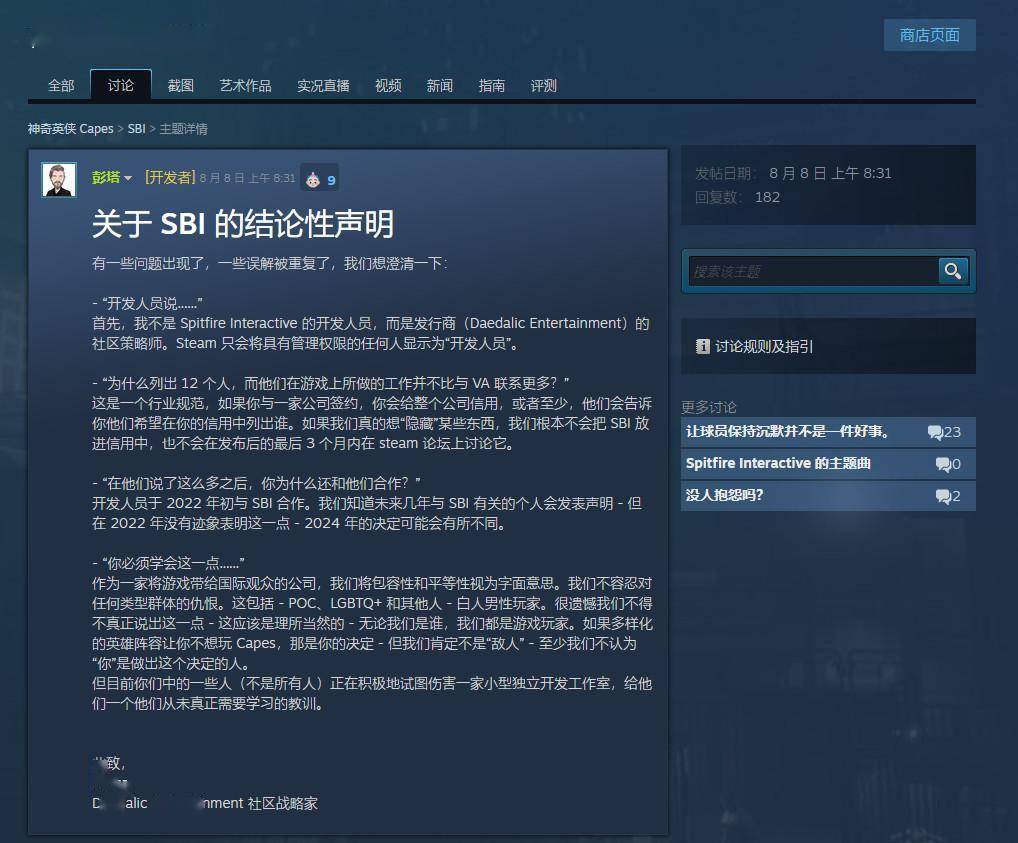Open the 商店页面 store page button
1018x843 pixels.
tap(929, 35)
